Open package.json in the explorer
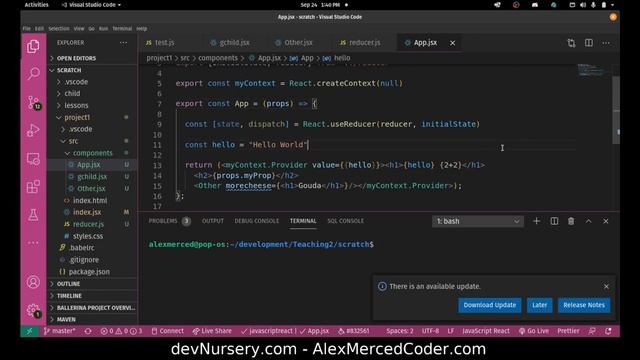The width and height of the screenshot is (640, 360). coord(89,271)
